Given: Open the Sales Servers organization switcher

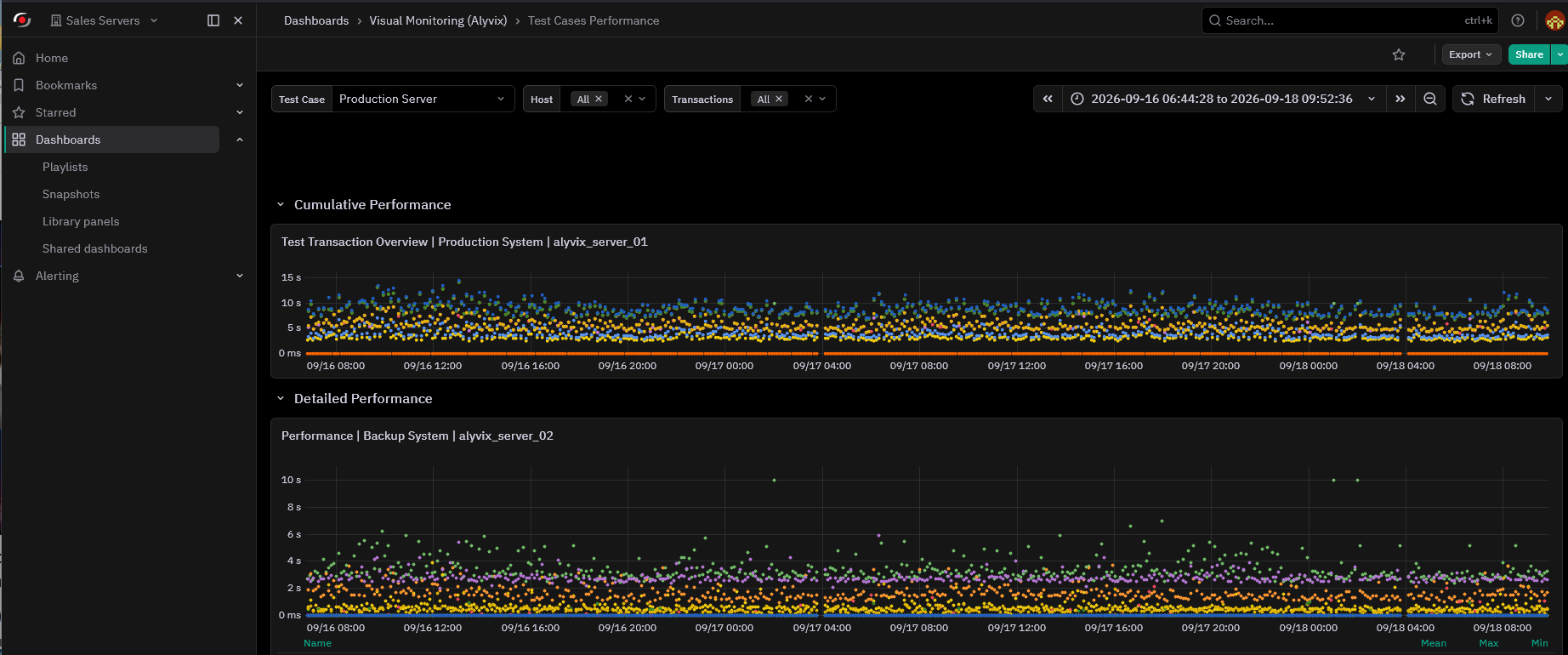Looking at the screenshot, I should (x=104, y=20).
